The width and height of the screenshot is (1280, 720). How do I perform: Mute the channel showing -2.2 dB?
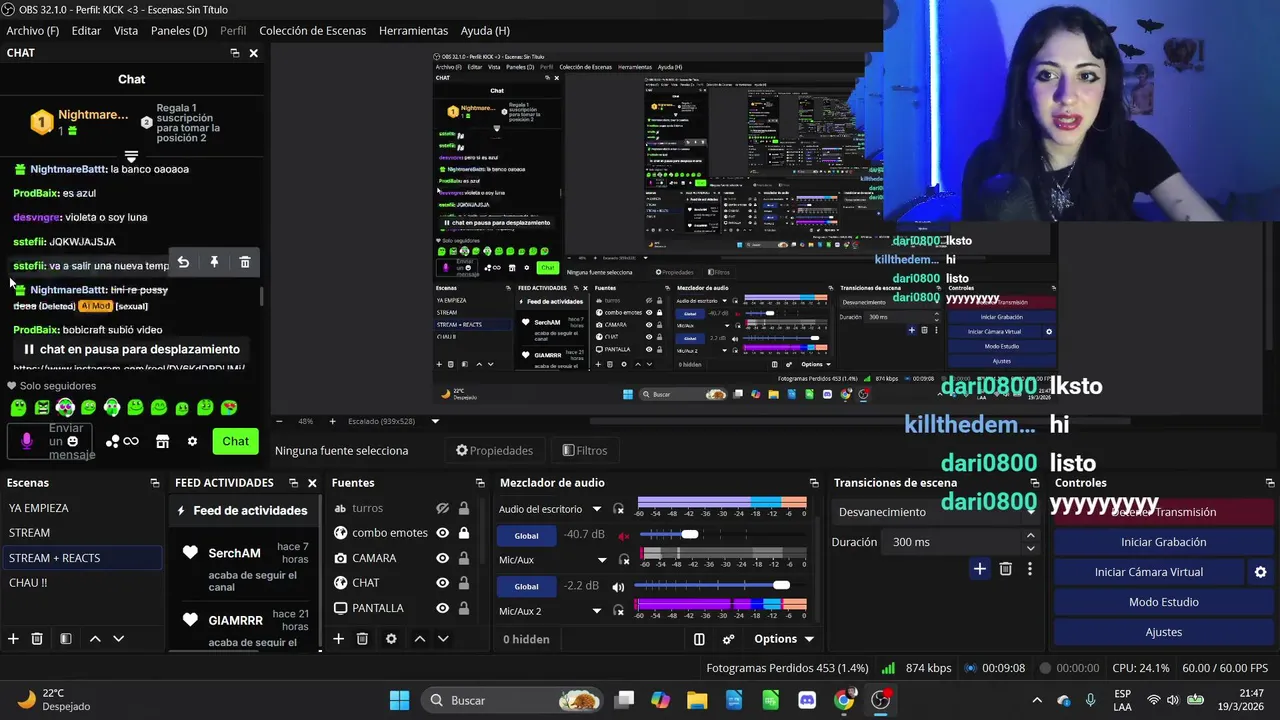click(x=618, y=587)
